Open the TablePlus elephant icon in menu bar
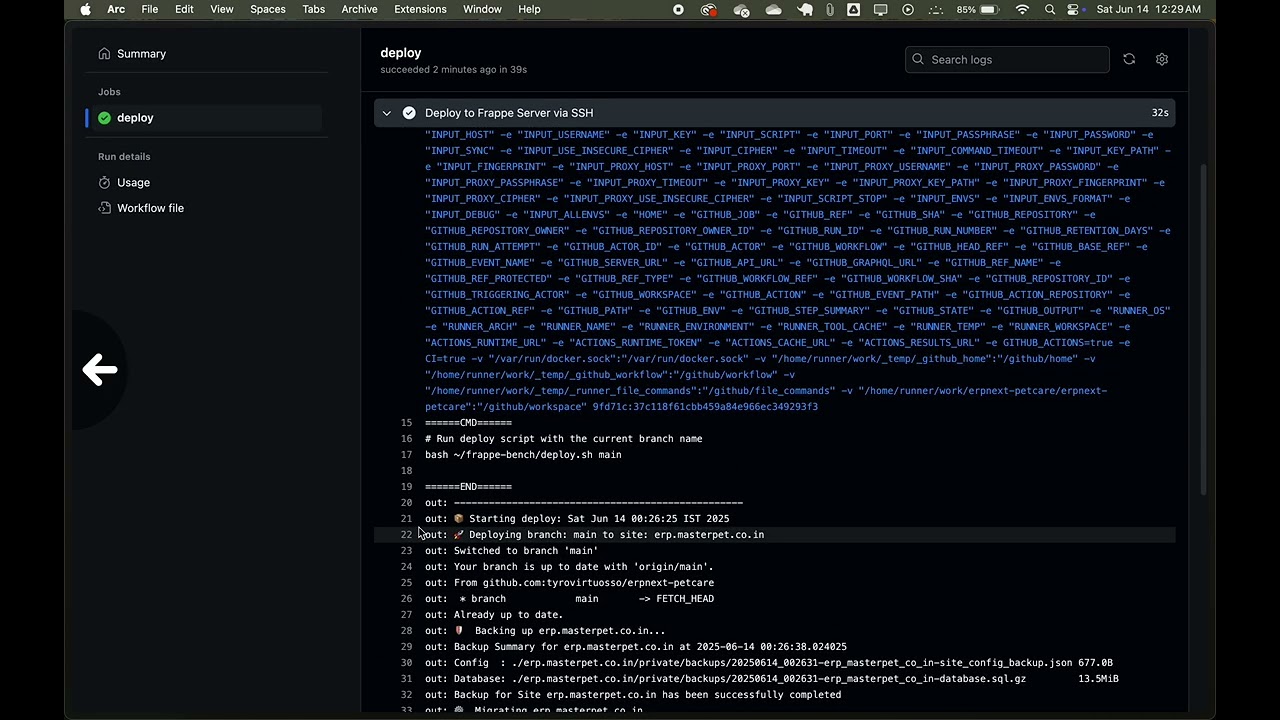The image size is (1280, 720). pyautogui.click(x=805, y=9)
